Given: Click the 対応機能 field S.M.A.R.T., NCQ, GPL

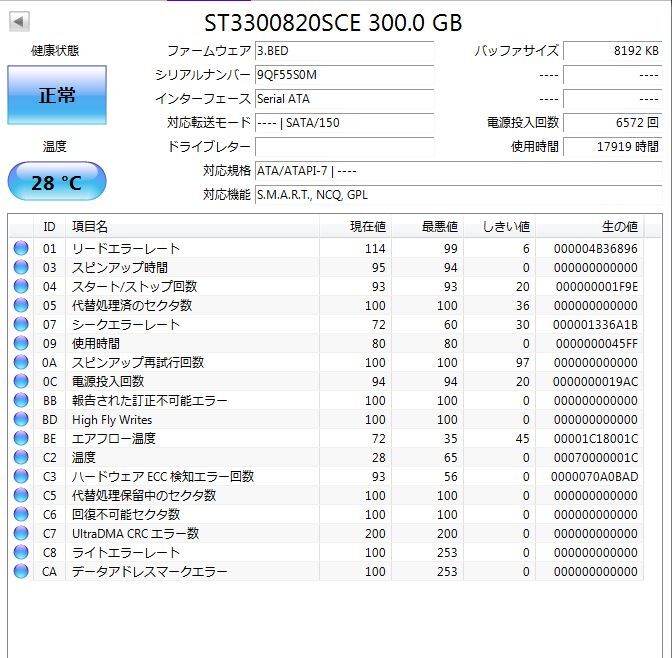Looking at the screenshot, I should point(458,195).
